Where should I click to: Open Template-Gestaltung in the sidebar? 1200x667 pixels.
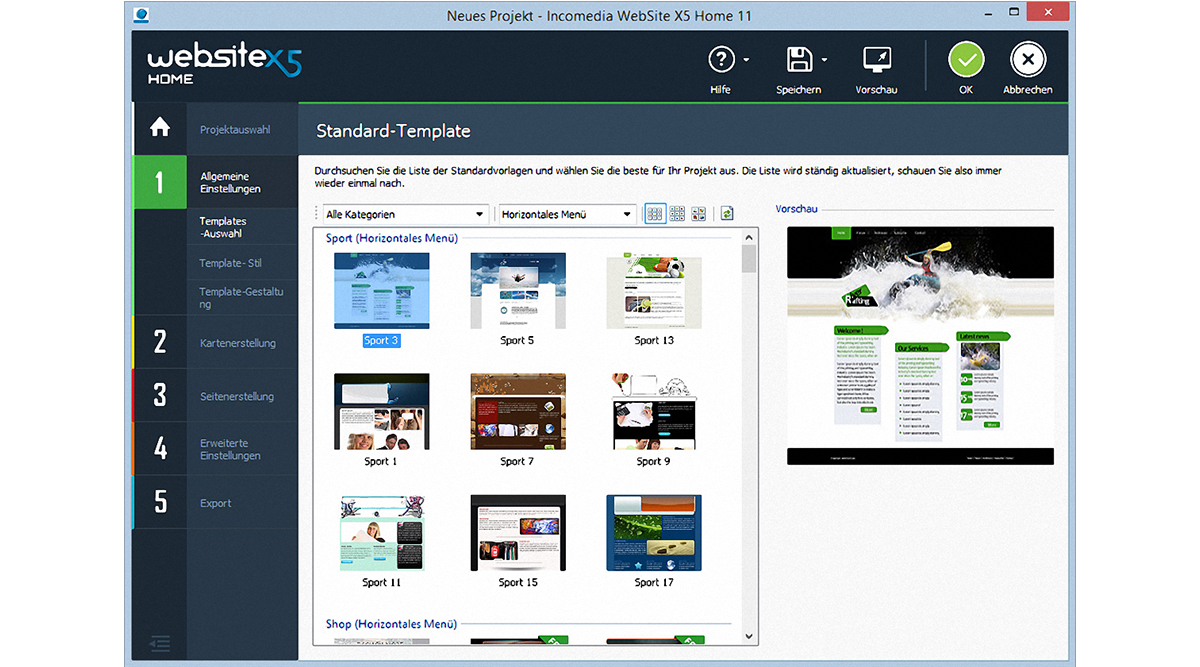click(x=241, y=297)
